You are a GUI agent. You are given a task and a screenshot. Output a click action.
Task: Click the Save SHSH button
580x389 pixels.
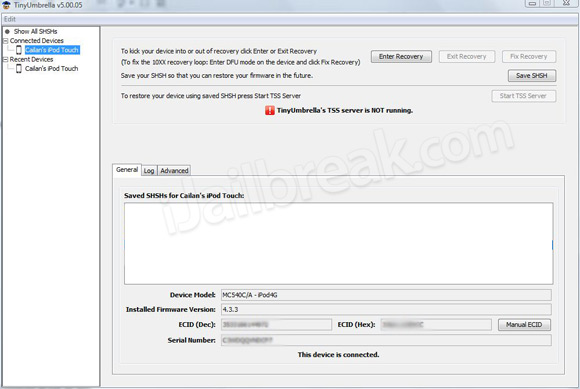tap(532, 75)
